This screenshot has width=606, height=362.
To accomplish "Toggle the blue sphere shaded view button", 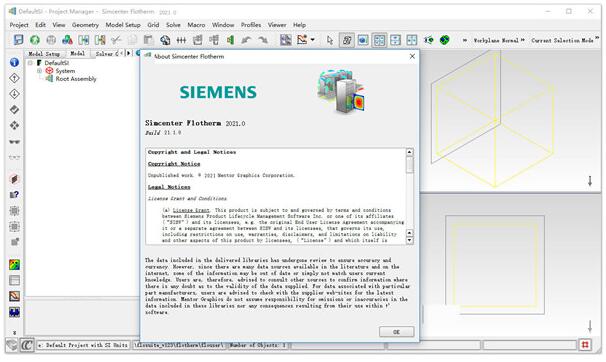I will 363,40.
